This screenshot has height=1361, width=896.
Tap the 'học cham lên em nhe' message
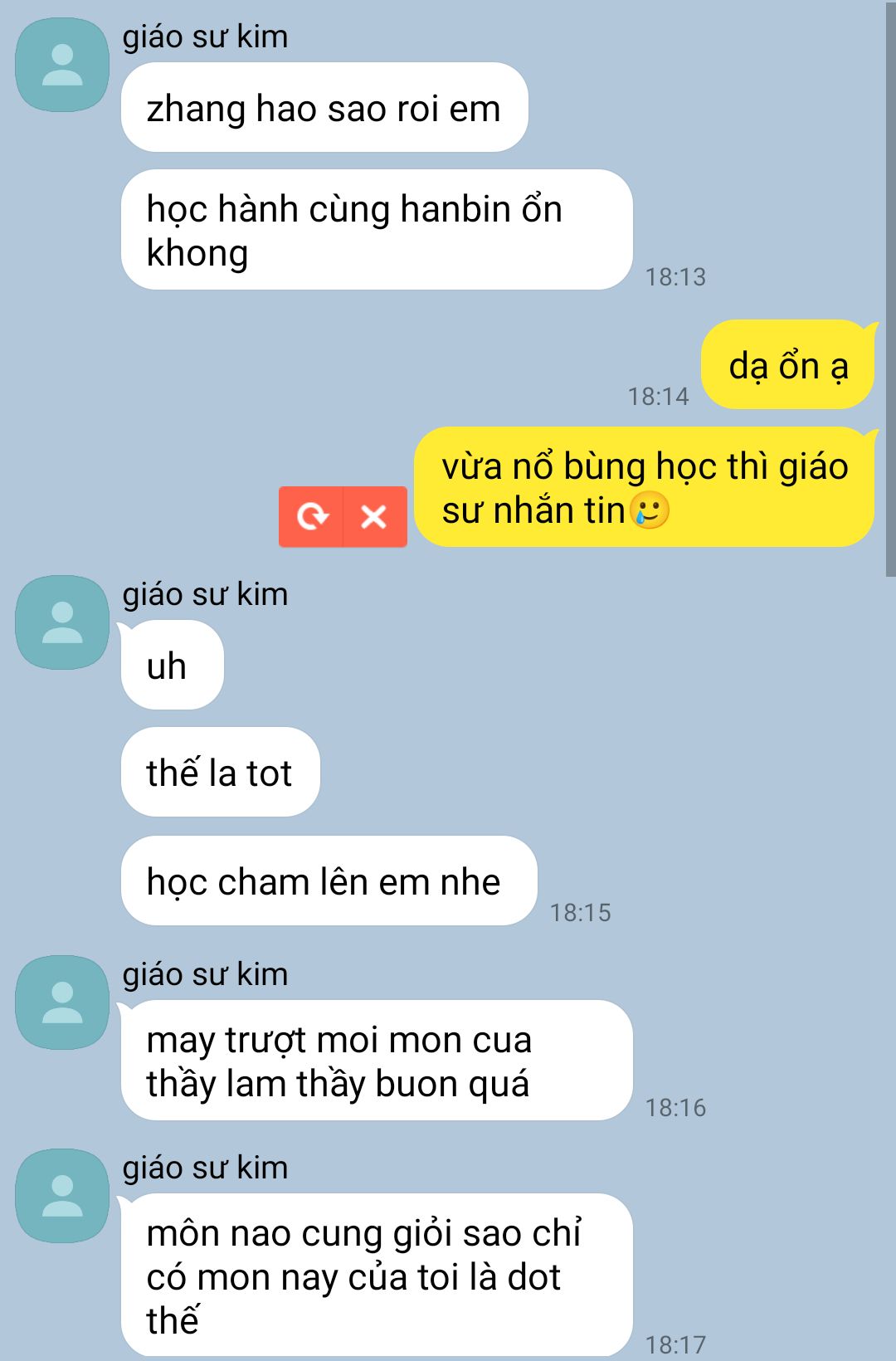coord(329,881)
